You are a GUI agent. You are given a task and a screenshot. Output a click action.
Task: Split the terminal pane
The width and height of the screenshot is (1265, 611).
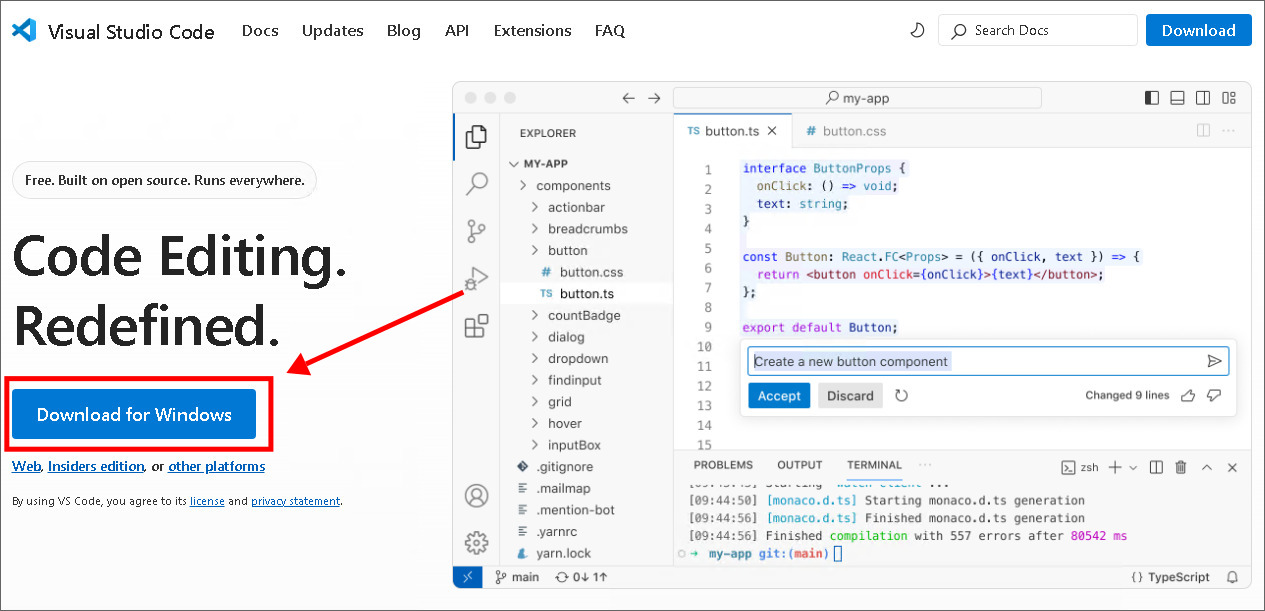[x=1157, y=466]
